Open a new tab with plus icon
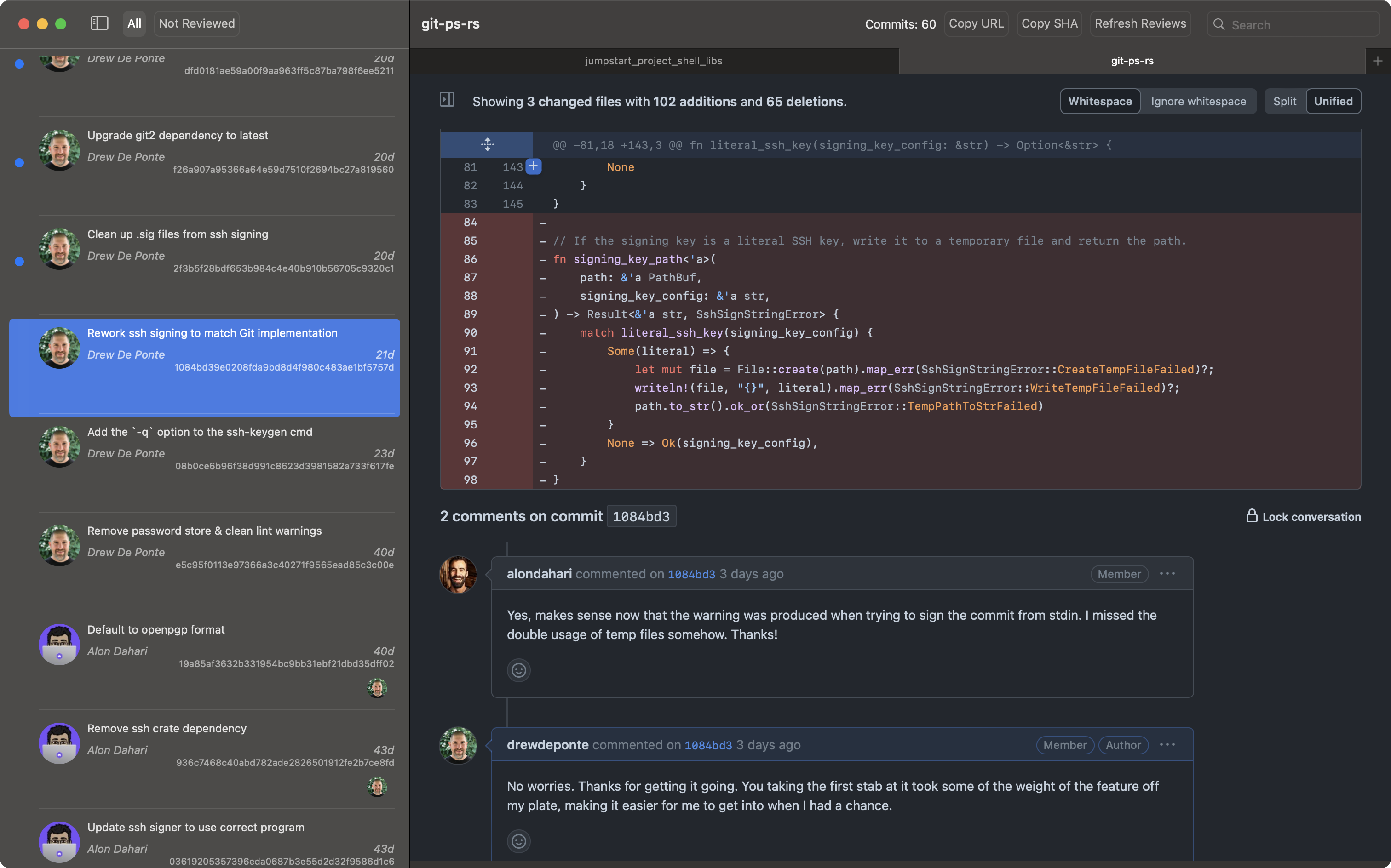Image resolution: width=1391 pixels, height=868 pixels. point(1377,61)
